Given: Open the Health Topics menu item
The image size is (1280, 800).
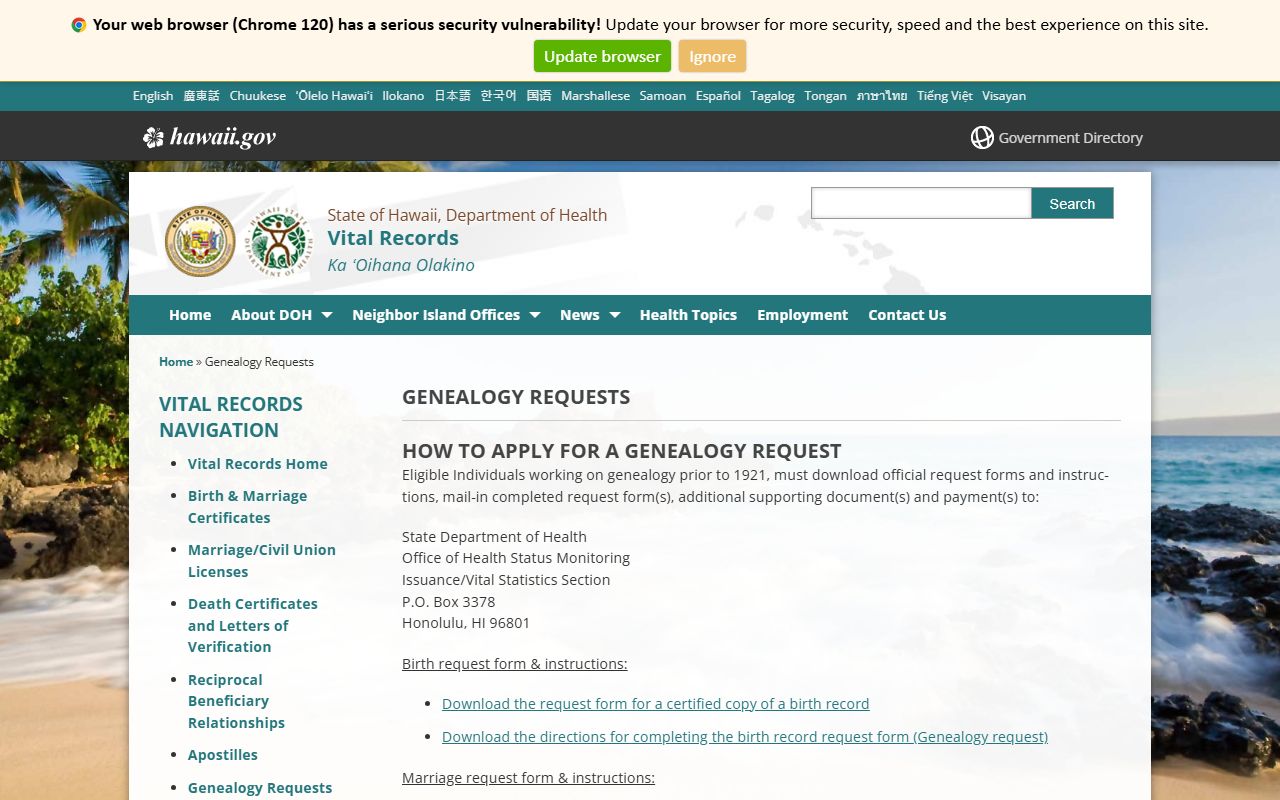Looking at the screenshot, I should point(688,315).
